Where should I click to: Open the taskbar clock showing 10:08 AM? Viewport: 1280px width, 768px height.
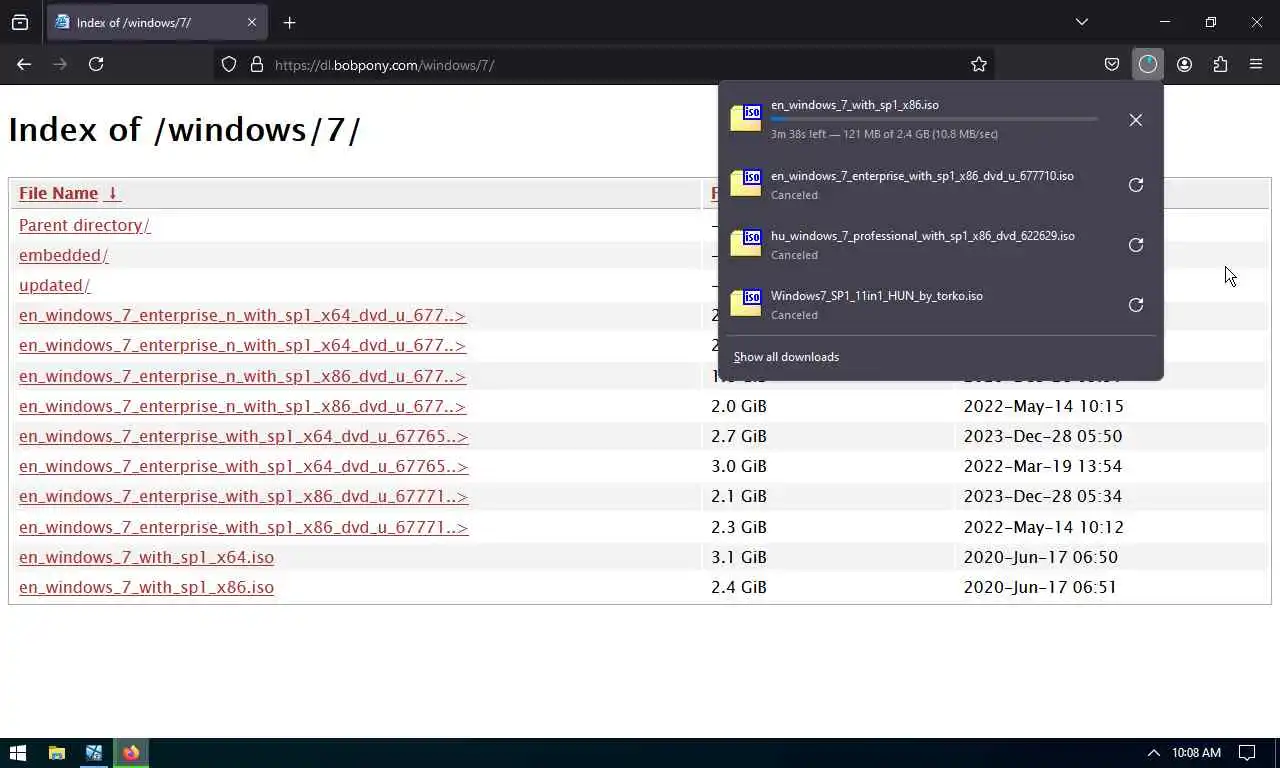tap(1196, 753)
